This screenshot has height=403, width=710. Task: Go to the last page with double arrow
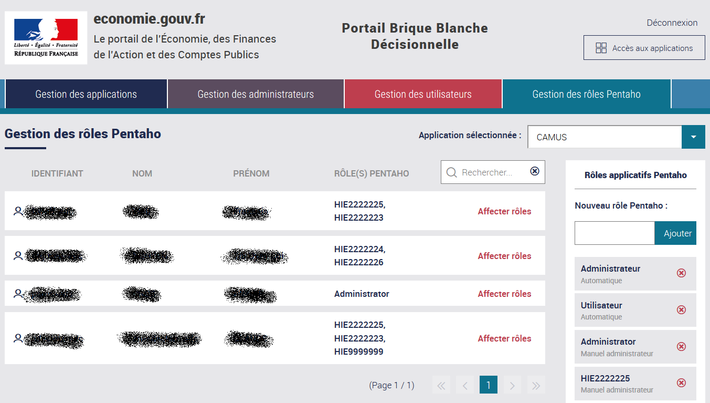tap(536, 385)
